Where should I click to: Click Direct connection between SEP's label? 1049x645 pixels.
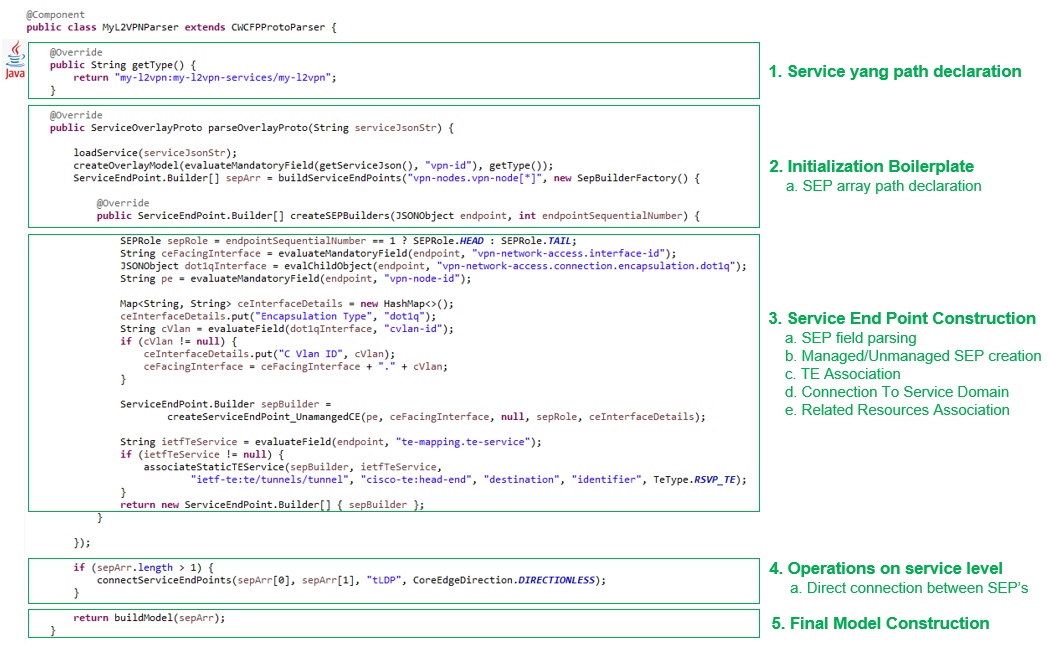tap(909, 589)
